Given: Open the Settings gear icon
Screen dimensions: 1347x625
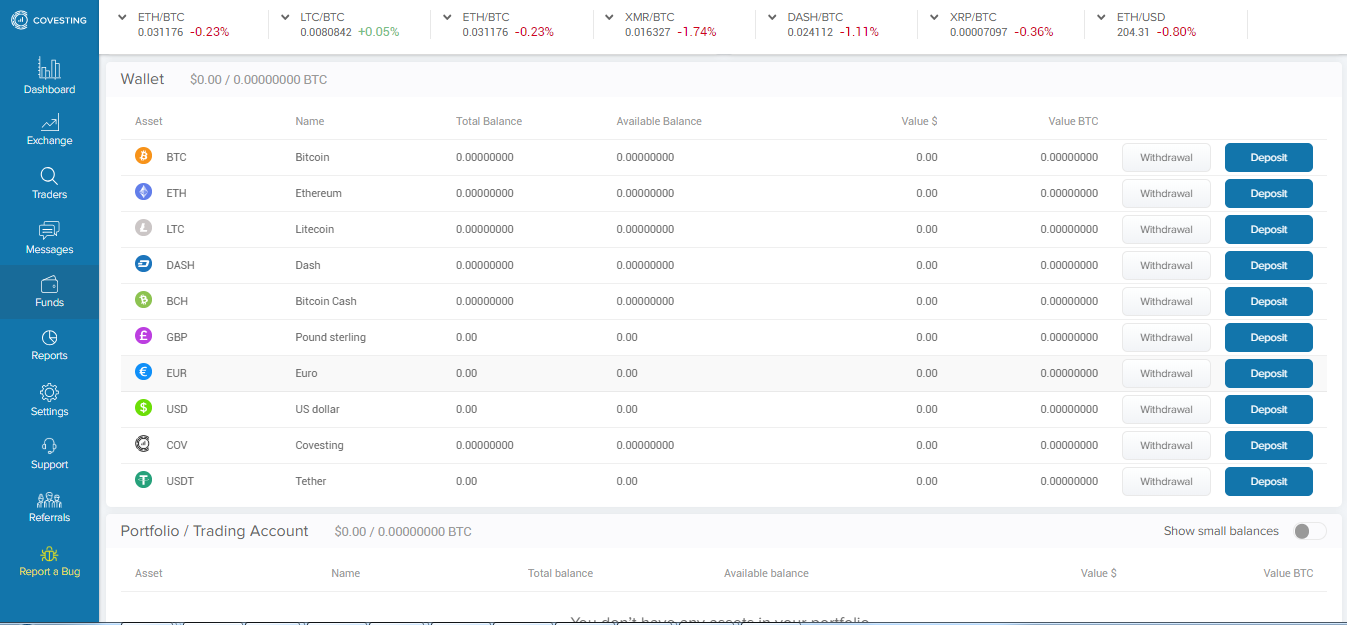Looking at the screenshot, I should point(49,392).
